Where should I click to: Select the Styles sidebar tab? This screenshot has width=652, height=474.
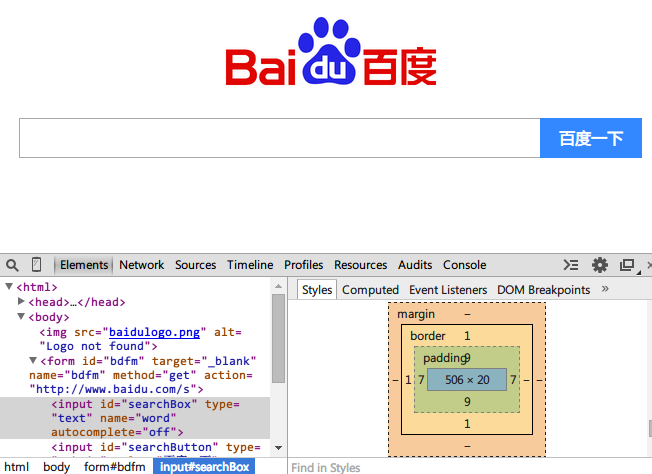pyautogui.click(x=317, y=290)
